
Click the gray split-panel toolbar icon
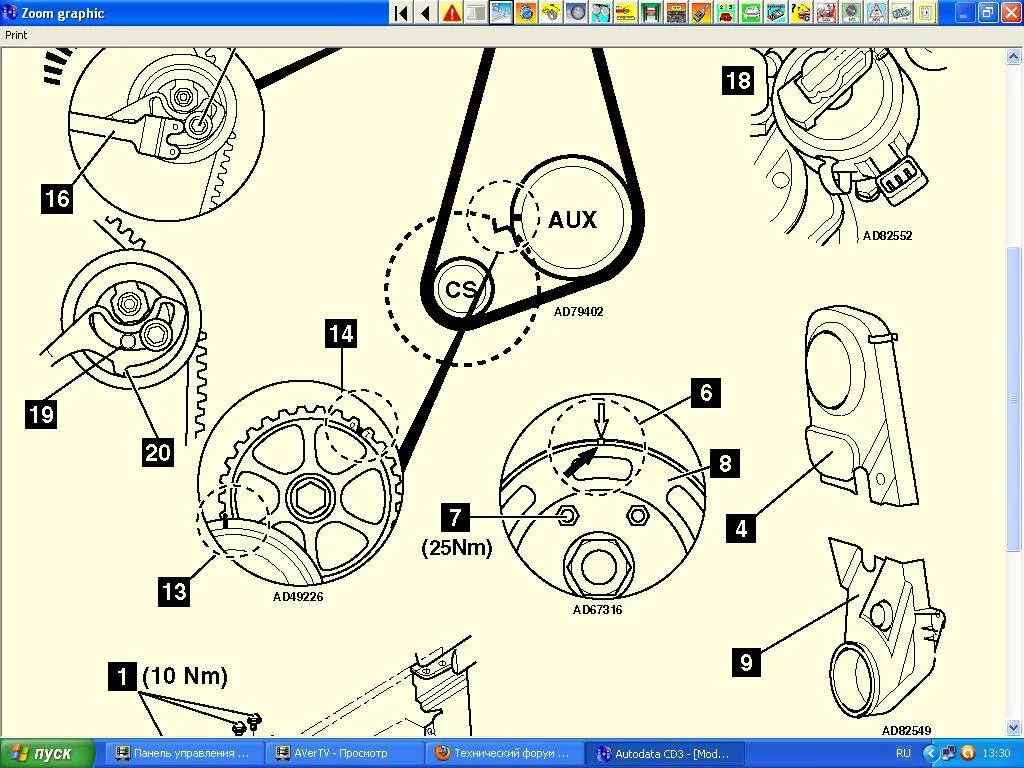[x=475, y=12]
